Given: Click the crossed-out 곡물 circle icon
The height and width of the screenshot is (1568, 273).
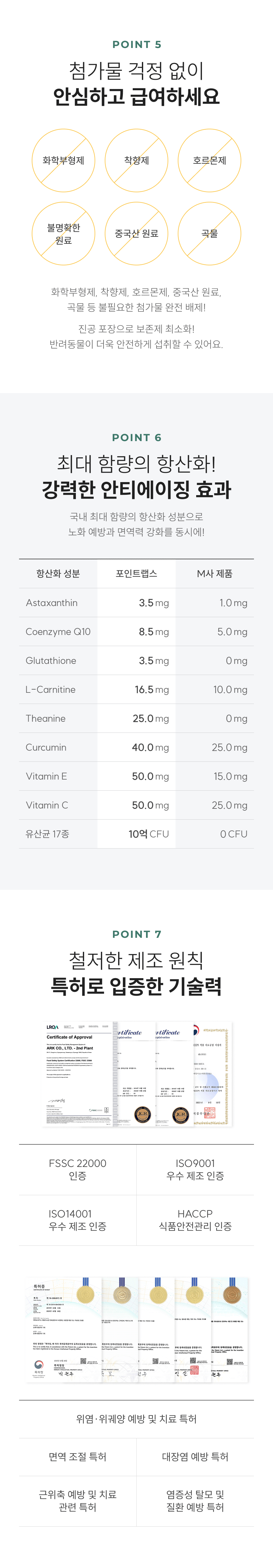Looking at the screenshot, I should (x=209, y=234).
